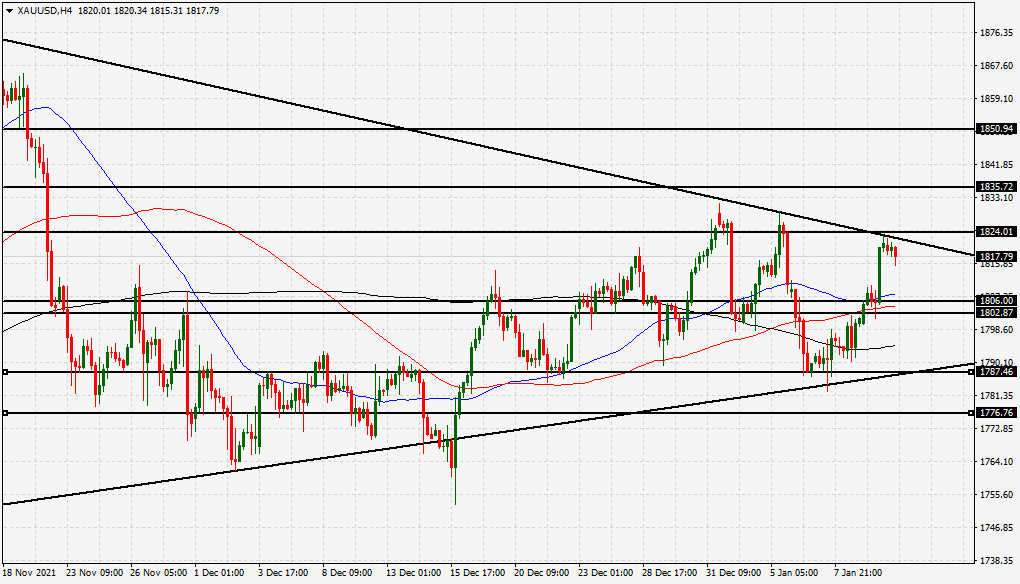Click the 20 Dec 09:00 time label

[x=541, y=573]
